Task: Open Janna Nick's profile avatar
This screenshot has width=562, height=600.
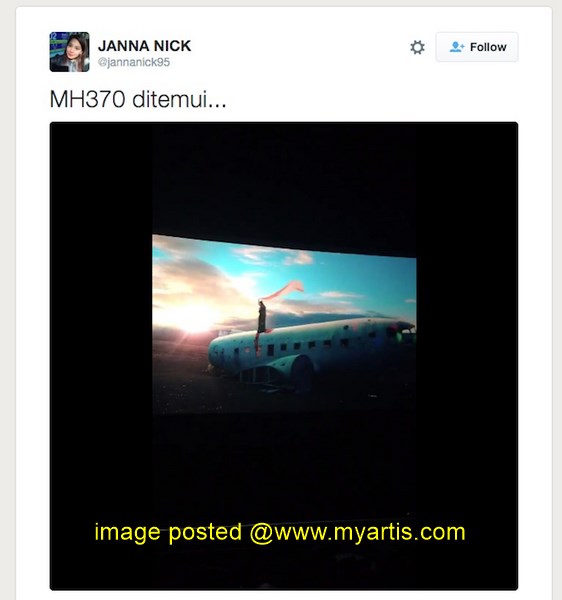Action: [x=69, y=52]
